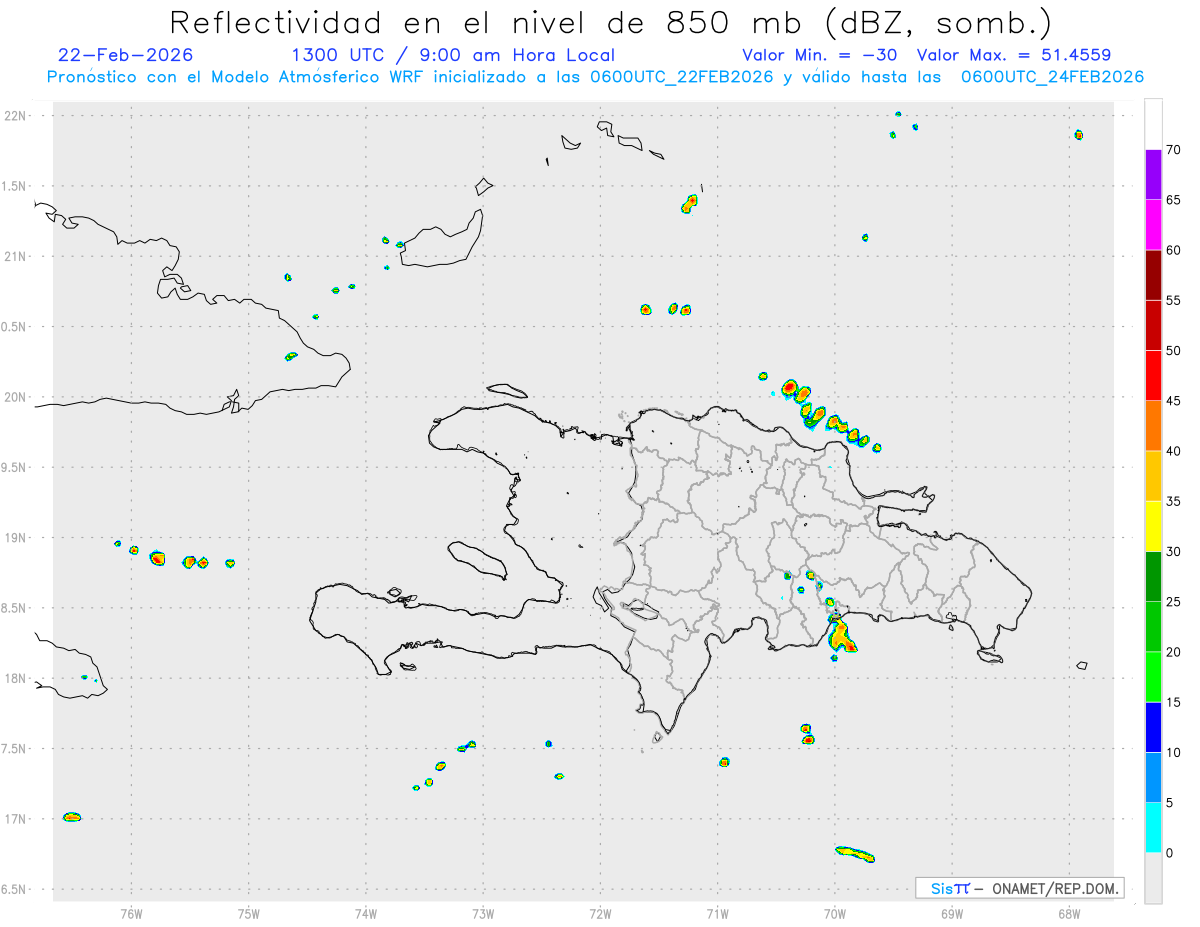The width and height of the screenshot is (1200, 927).
Task: Select the yellow 30–35 dBZ colorbar segment
Action: pos(1153,526)
